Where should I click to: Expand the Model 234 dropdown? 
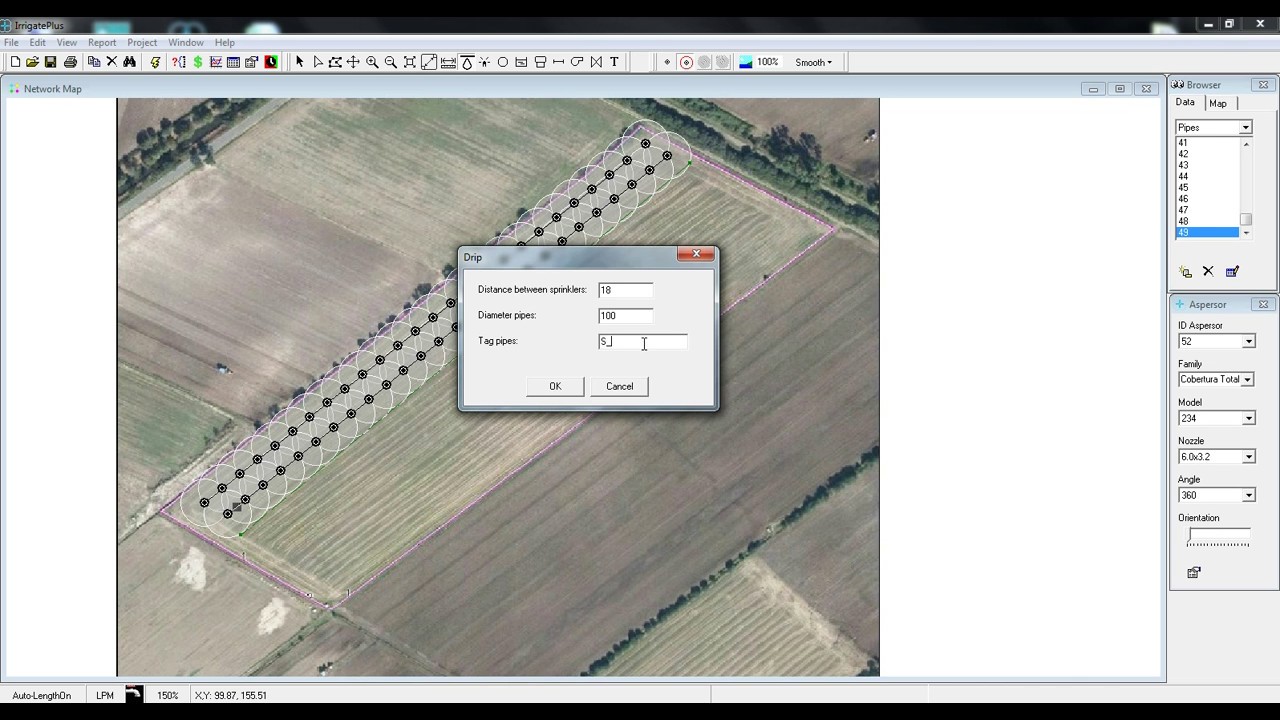click(1249, 418)
